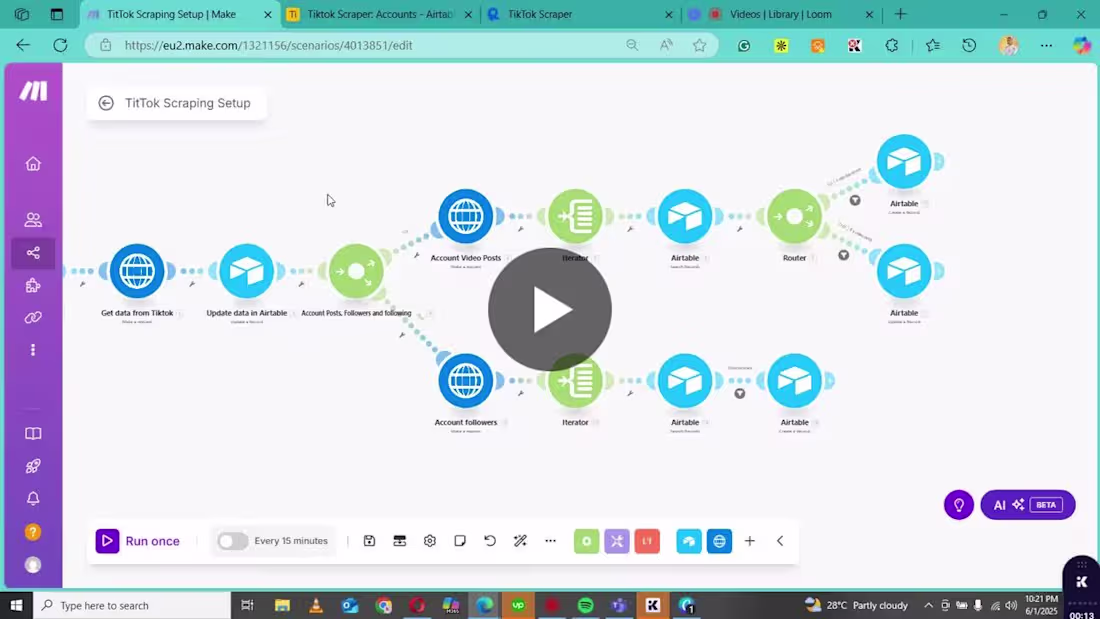1100x619 pixels.
Task: Select the TitTok Scraping Setup | Make tab
Action: [180, 14]
